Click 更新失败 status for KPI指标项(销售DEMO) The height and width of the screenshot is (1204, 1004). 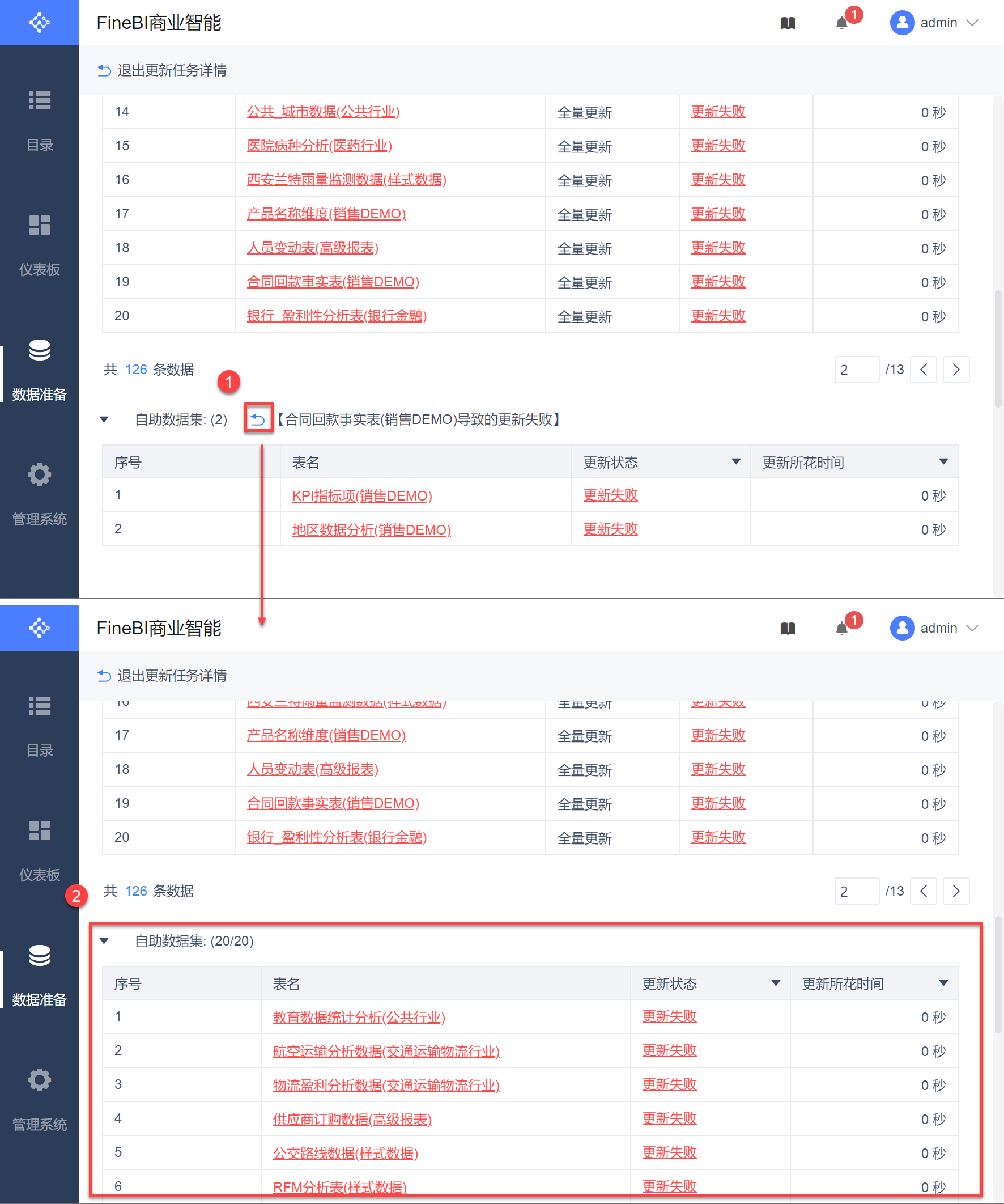(610, 495)
